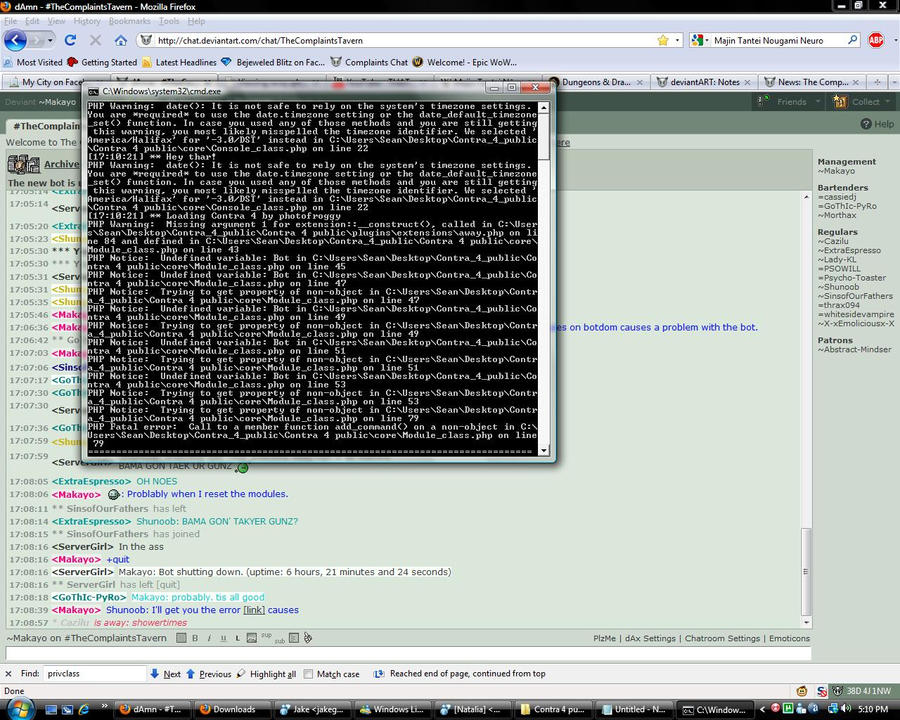900x720 pixels.
Task: Toggle the Match case checkbox
Action: 309,674
